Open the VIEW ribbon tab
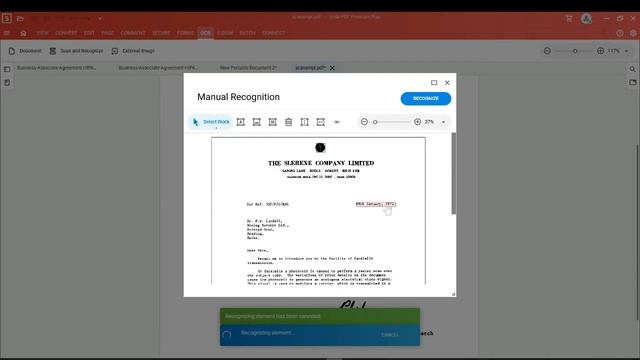Screen dimensions: 640x360 coord(42,33)
